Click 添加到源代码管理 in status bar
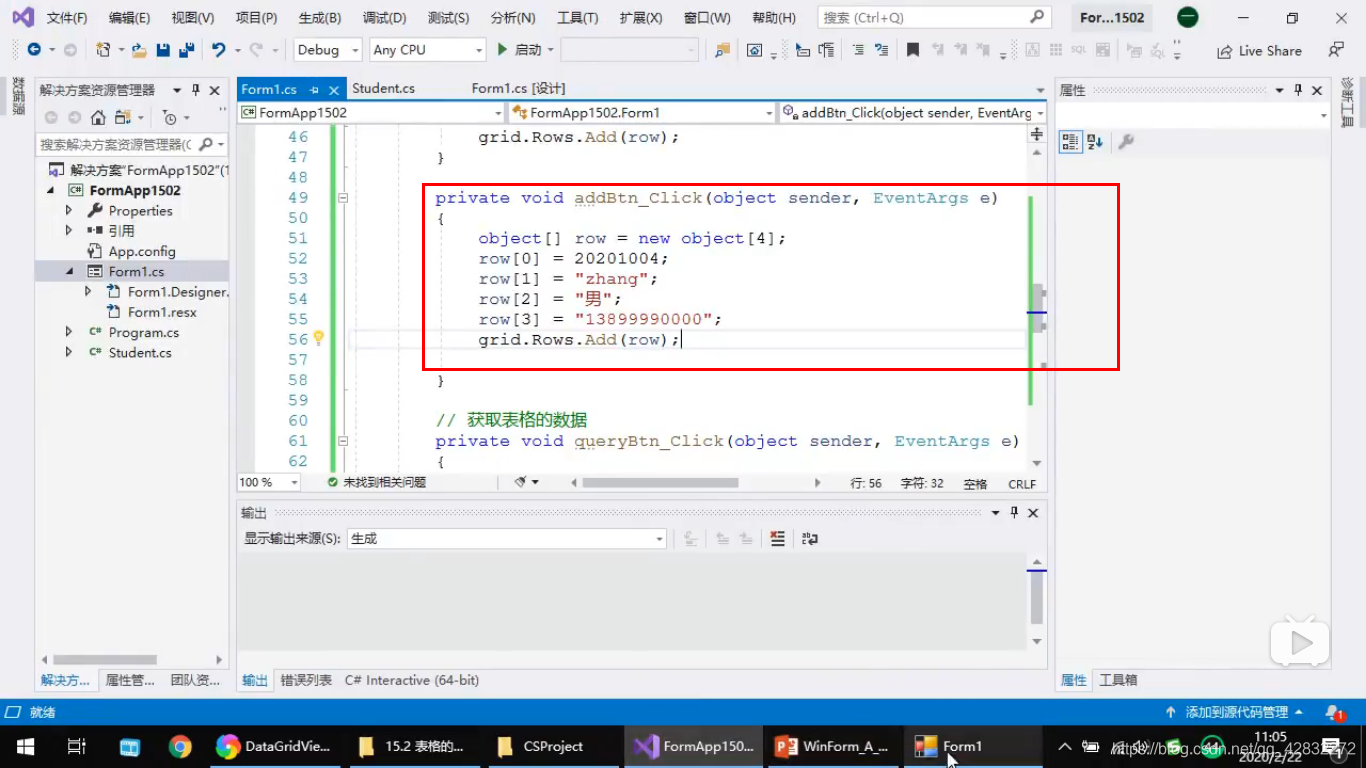1366x768 pixels. click(1234, 713)
